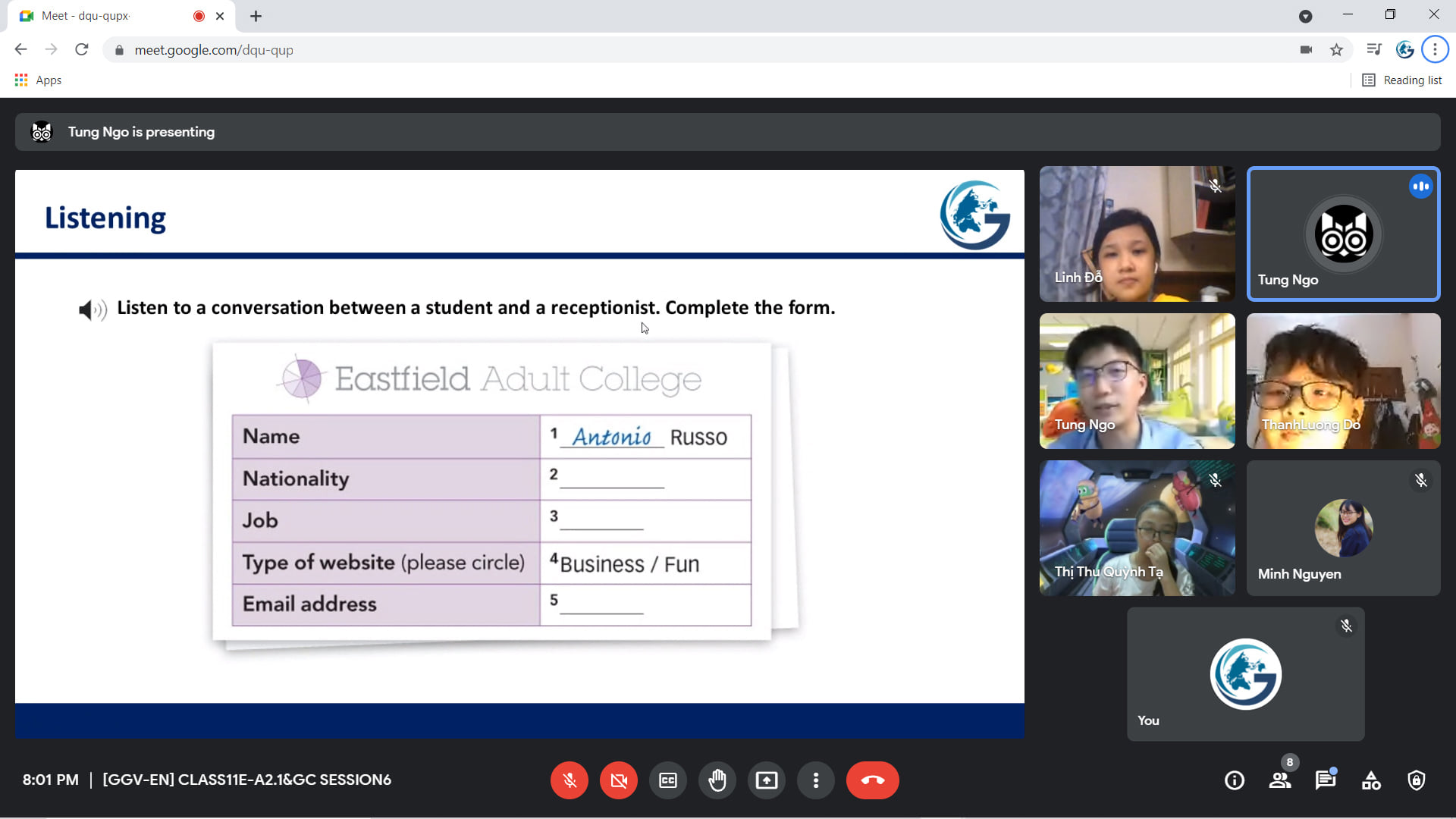Click the Present now icon

click(767, 780)
